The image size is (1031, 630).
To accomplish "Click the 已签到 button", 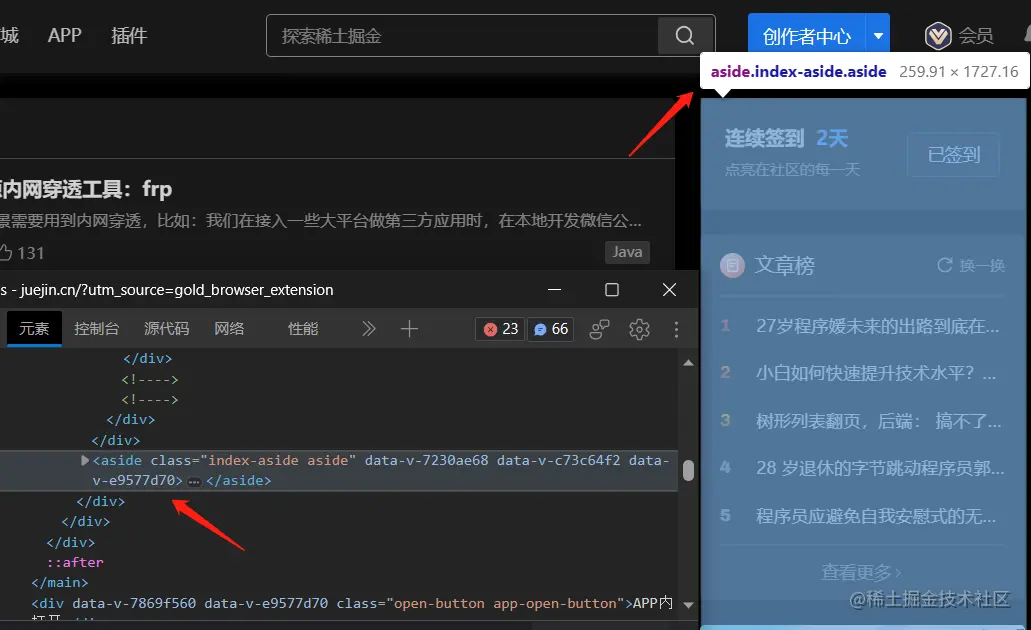I will [x=953, y=155].
